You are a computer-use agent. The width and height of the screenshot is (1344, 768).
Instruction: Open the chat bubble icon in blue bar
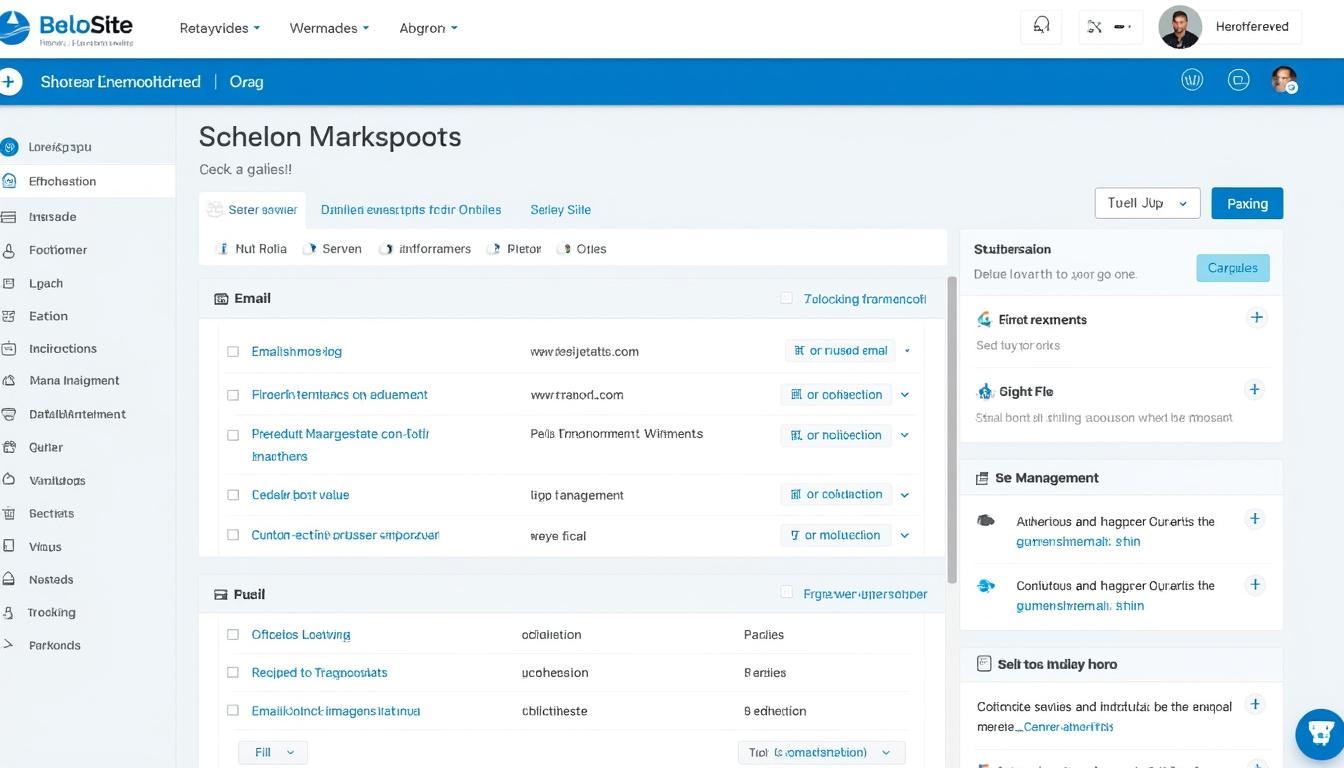pyautogui.click(x=1239, y=80)
